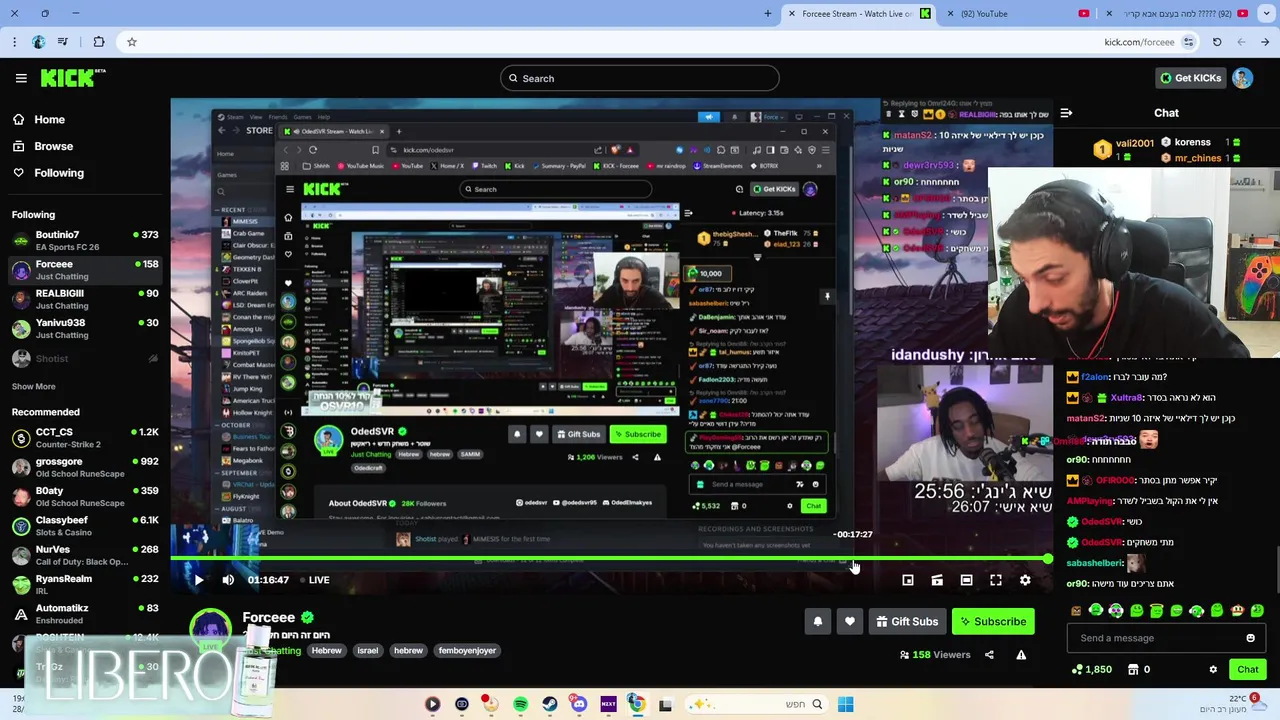Mute the stream volume
Image resolution: width=1280 pixels, height=720 pixels.
pyautogui.click(x=228, y=580)
